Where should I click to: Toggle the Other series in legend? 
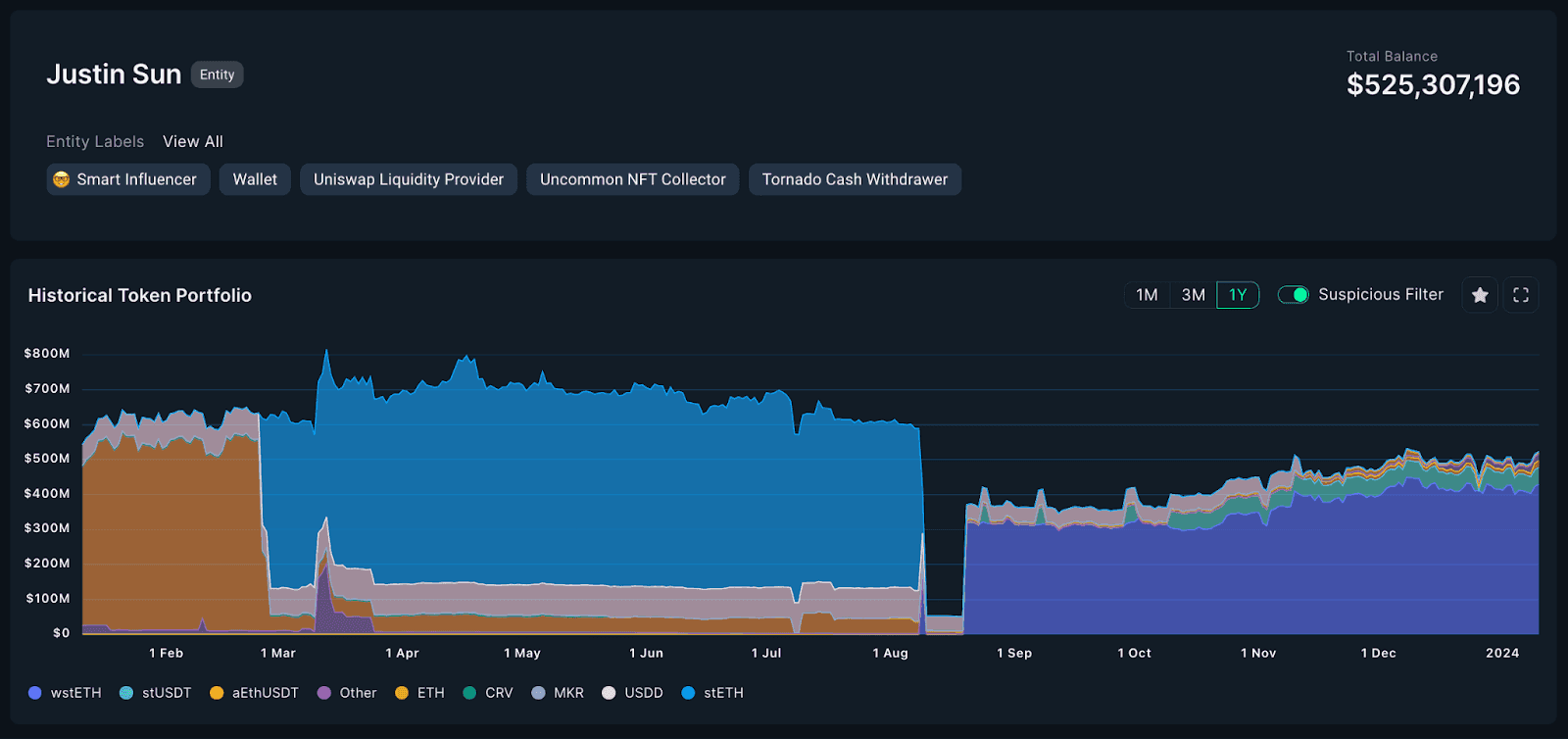347,693
